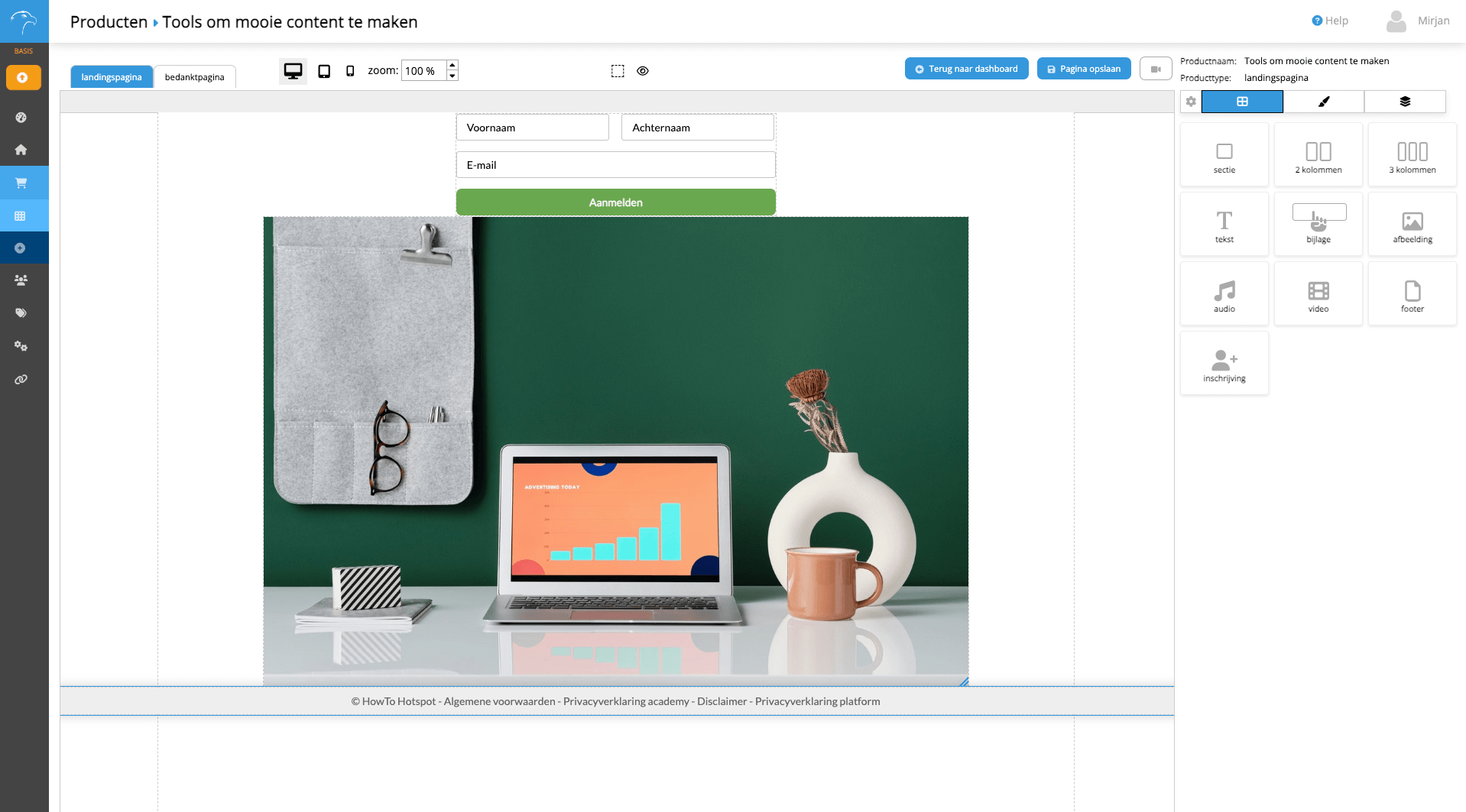Switch to tablet preview icon
The width and height of the screenshot is (1466, 812).
[x=324, y=71]
